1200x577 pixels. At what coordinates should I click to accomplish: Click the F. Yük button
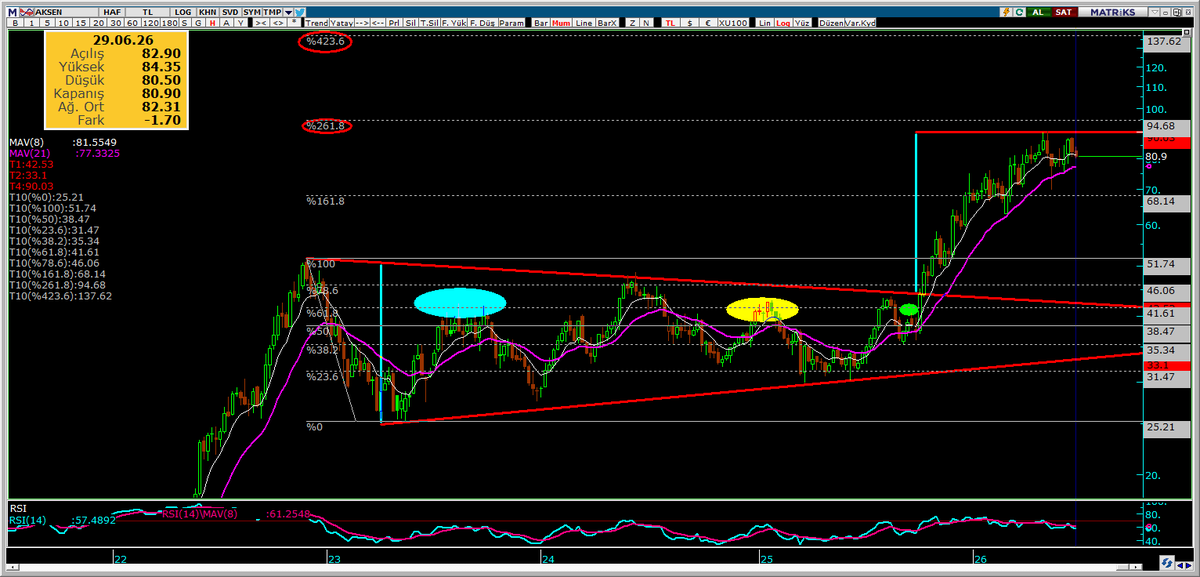click(453, 23)
